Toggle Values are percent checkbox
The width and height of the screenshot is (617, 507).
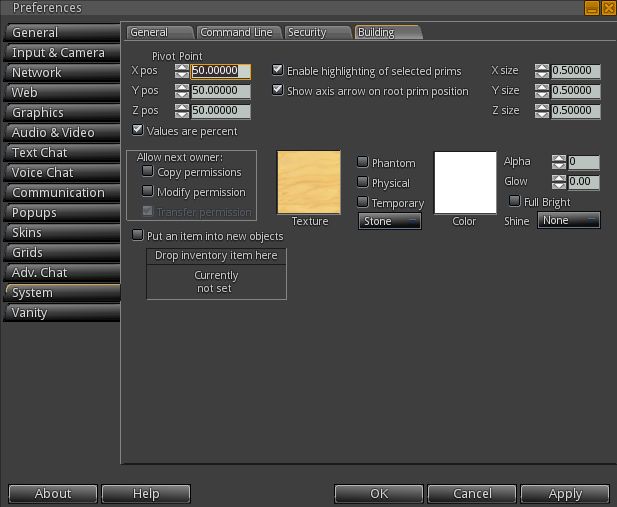(x=139, y=130)
